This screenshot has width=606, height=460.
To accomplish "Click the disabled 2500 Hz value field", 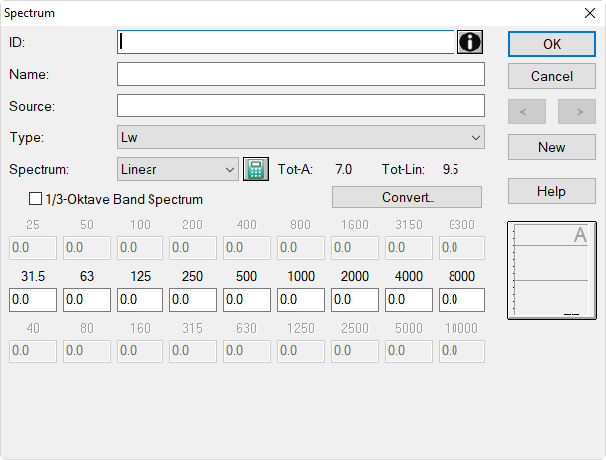I will pyautogui.click(x=355, y=351).
